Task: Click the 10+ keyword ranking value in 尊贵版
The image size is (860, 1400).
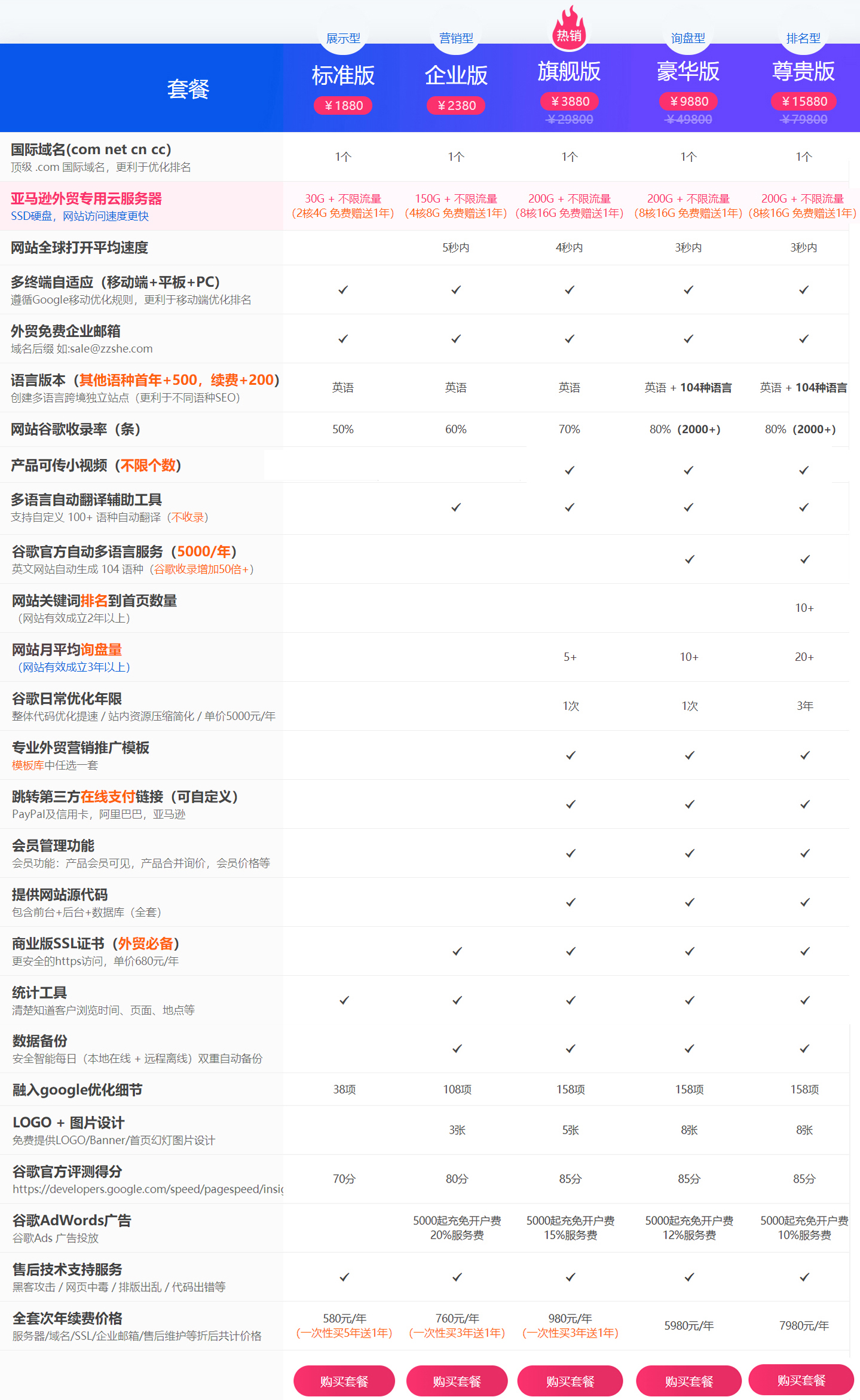Action: 804,608
